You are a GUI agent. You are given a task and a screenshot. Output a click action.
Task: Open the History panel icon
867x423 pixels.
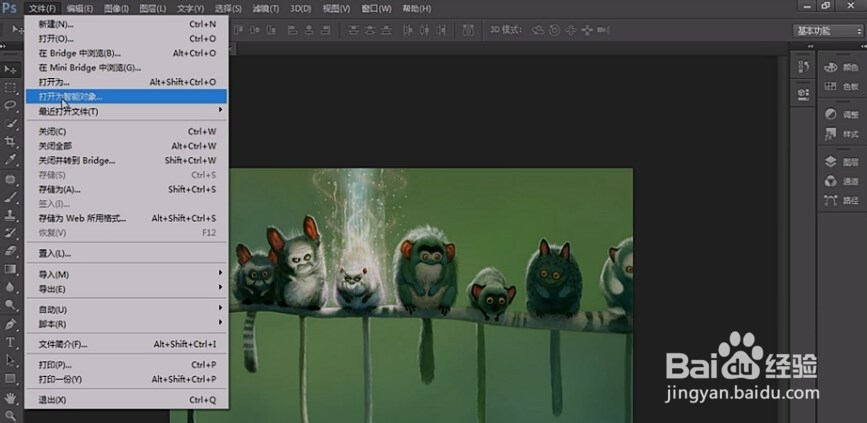click(x=803, y=67)
